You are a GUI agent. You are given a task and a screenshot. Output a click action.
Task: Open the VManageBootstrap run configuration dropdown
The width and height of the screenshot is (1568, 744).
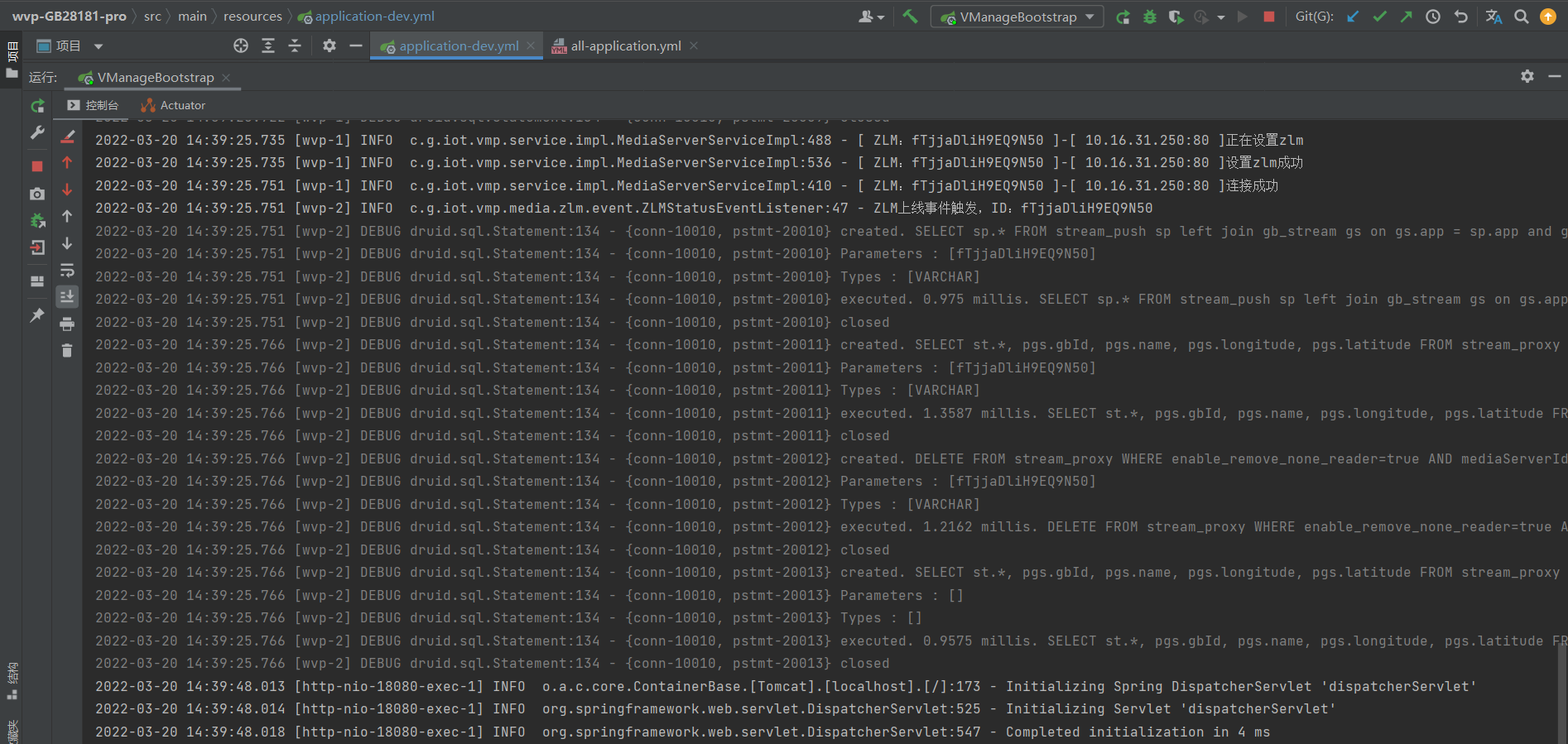pyautogui.click(x=1017, y=17)
